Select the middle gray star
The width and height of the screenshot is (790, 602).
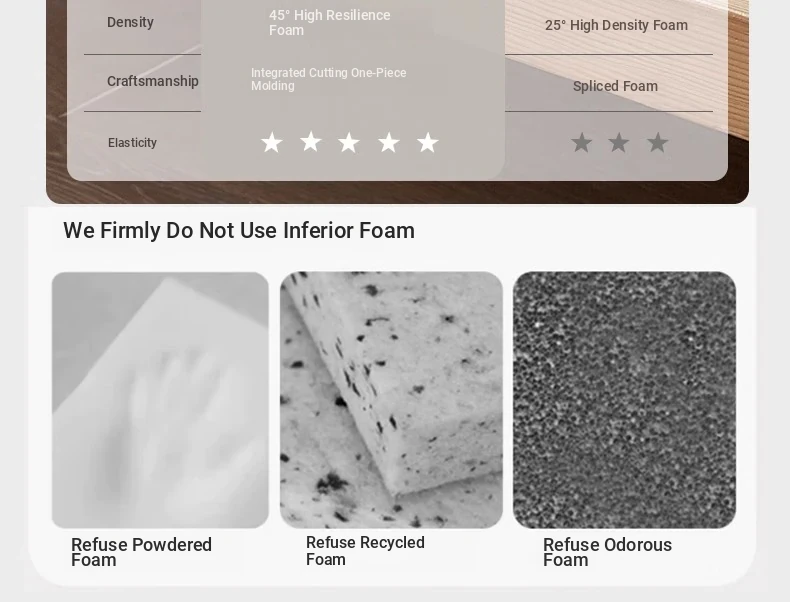point(619,143)
